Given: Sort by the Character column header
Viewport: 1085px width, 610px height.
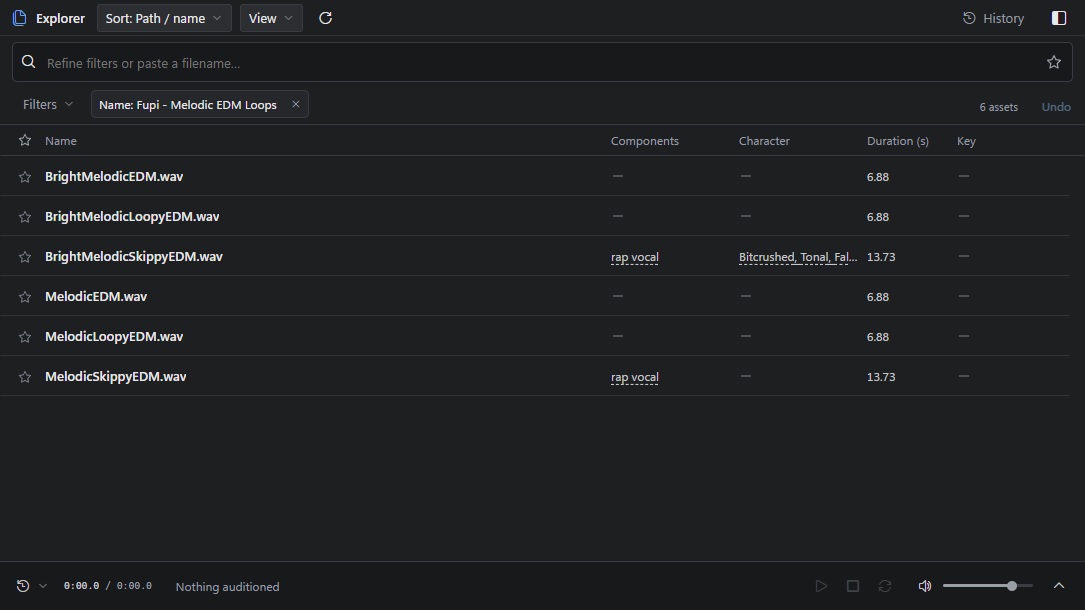Looking at the screenshot, I should (x=764, y=141).
